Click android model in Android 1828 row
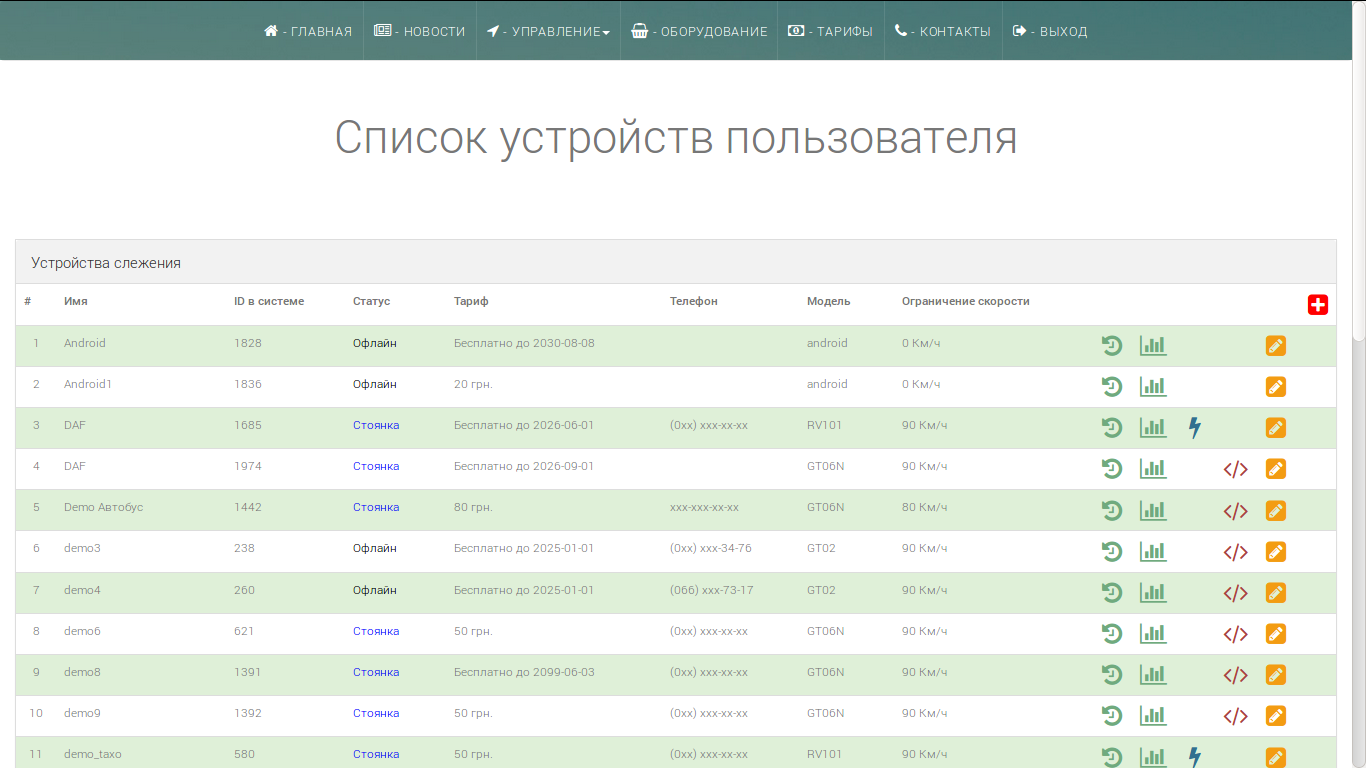Screen dimensions: 1366x768 coord(827,343)
